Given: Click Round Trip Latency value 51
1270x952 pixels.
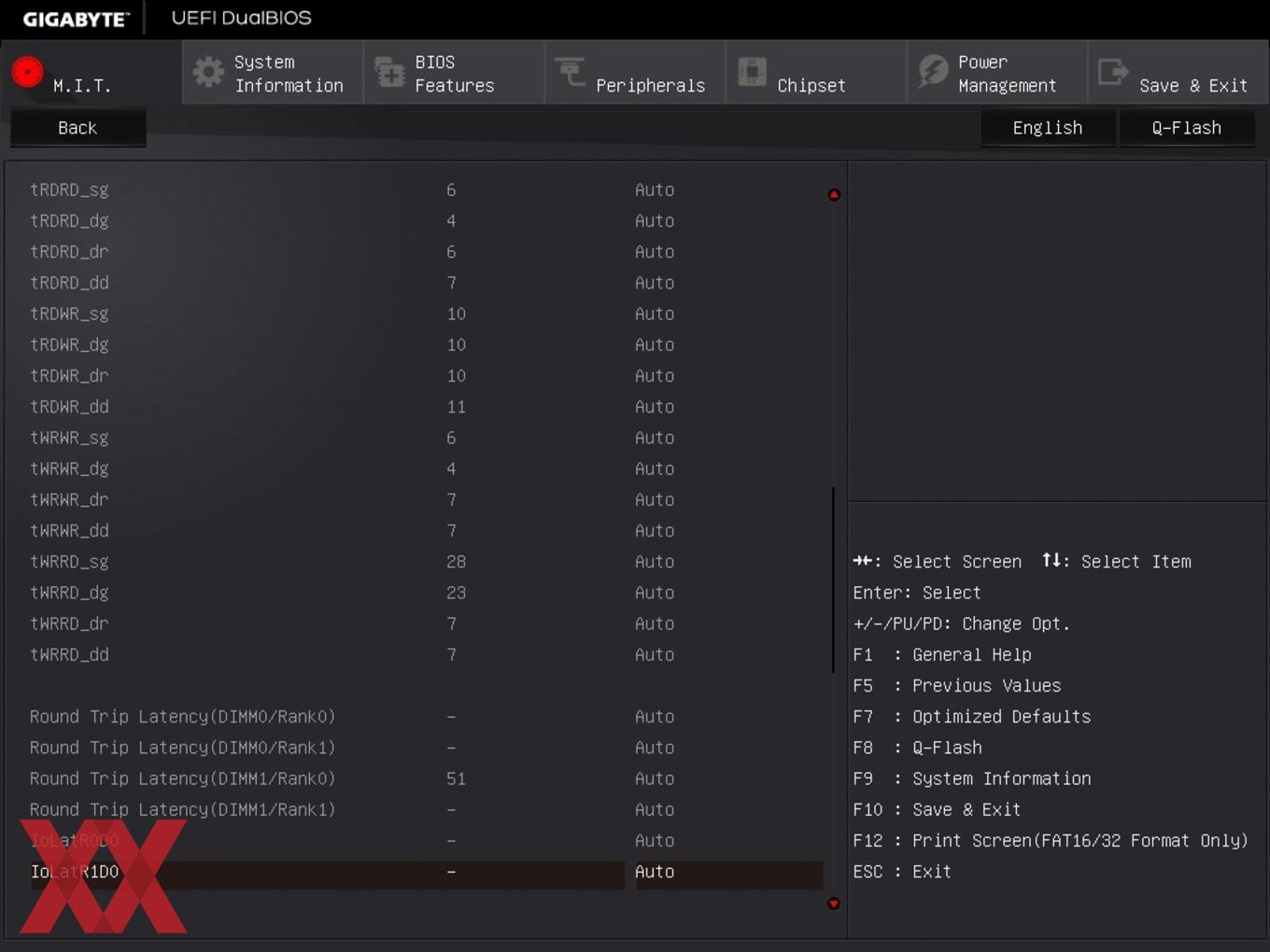Looking at the screenshot, I should pyautogui.click(x=456, y=778).
